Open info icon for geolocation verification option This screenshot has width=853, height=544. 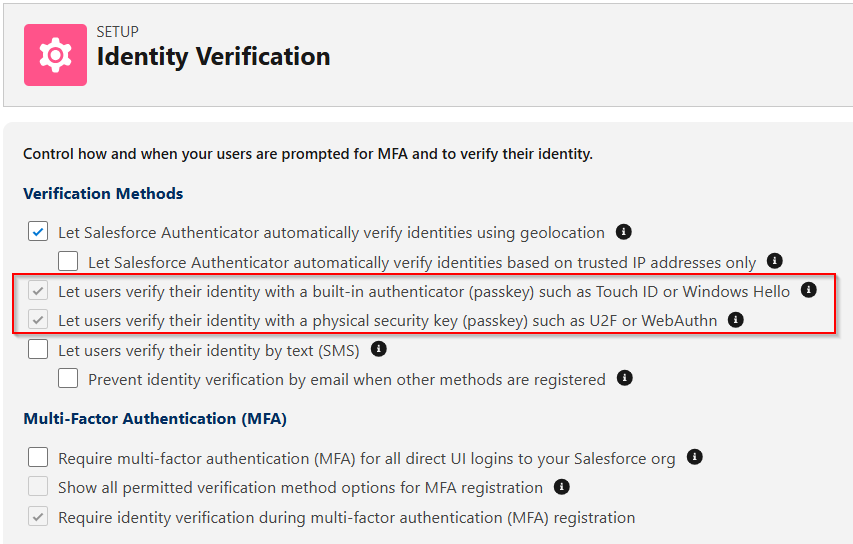click(x=623, y=232)
